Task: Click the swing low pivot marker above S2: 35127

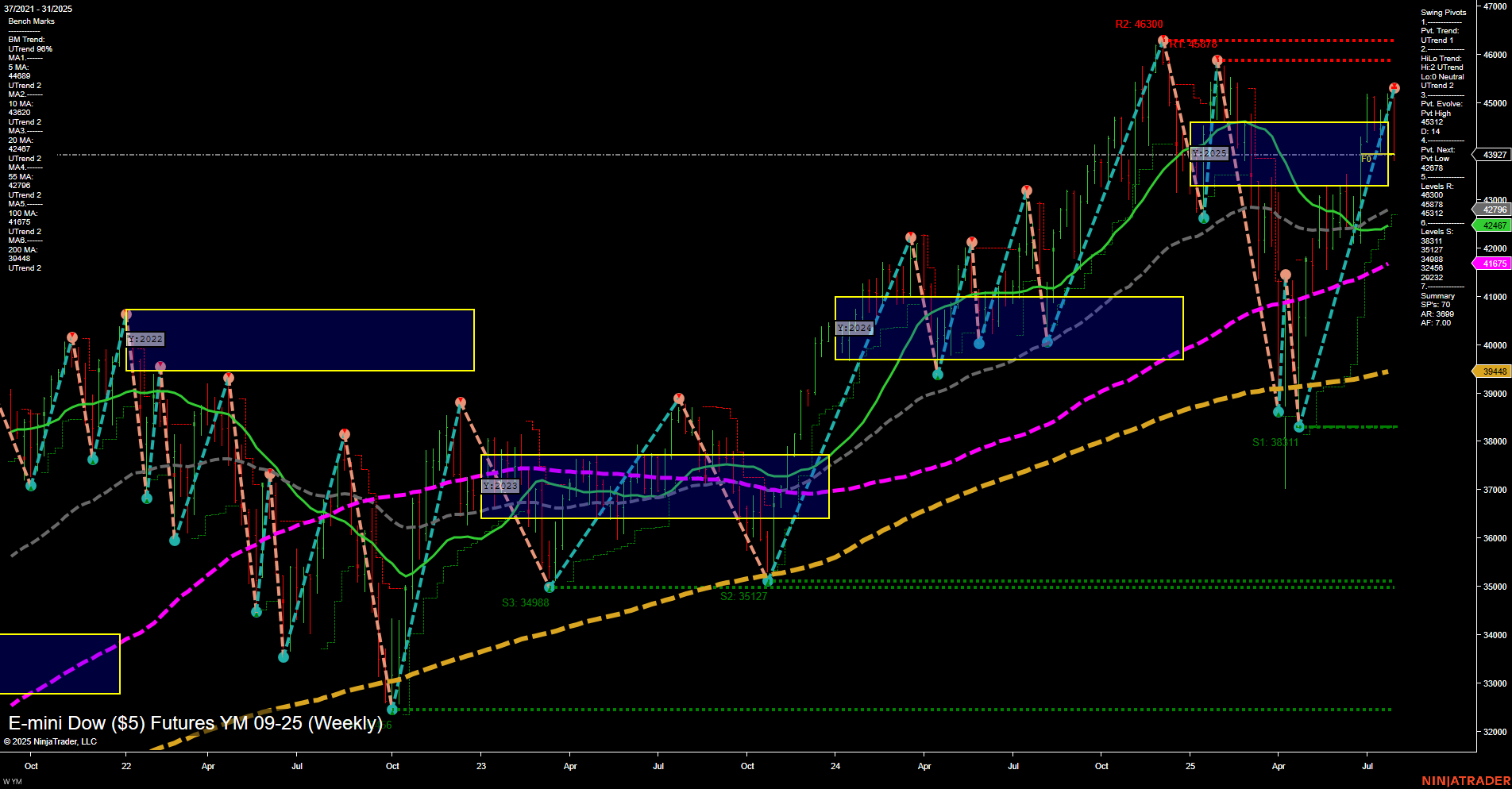Action: (x=768, y=581)
